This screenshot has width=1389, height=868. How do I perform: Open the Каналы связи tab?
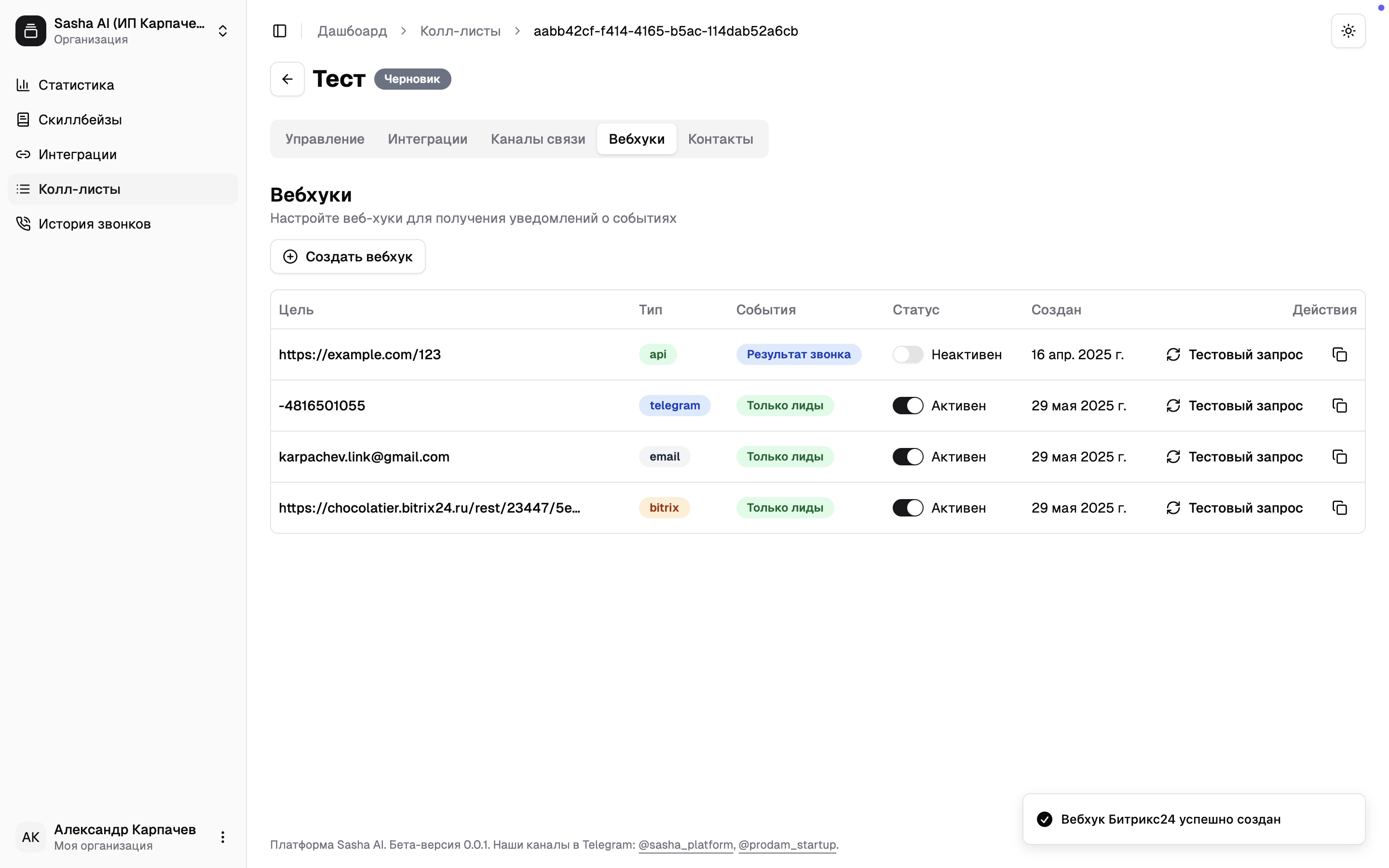pyautogui.click(x=538, y=139)
